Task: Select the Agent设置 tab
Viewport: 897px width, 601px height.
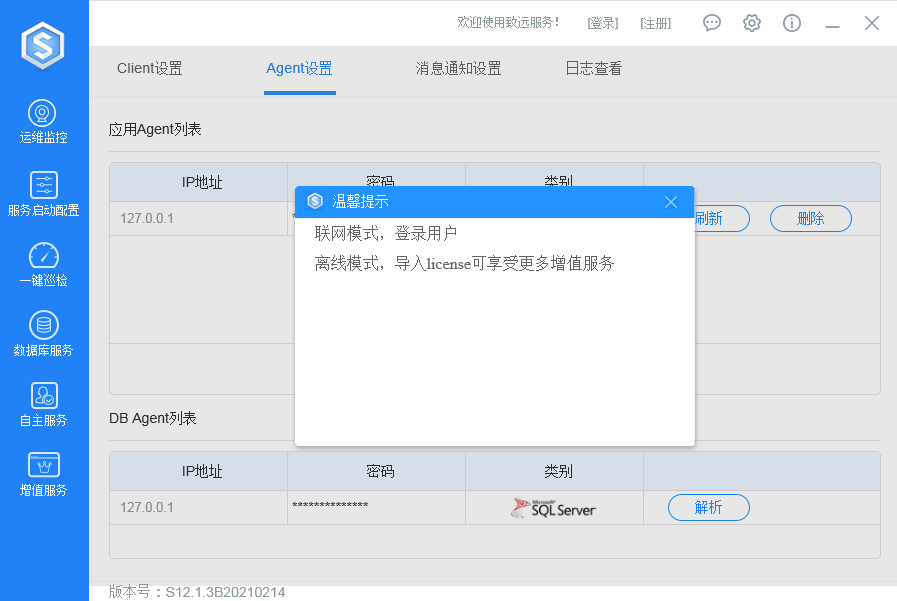Action: coord(299,69)
